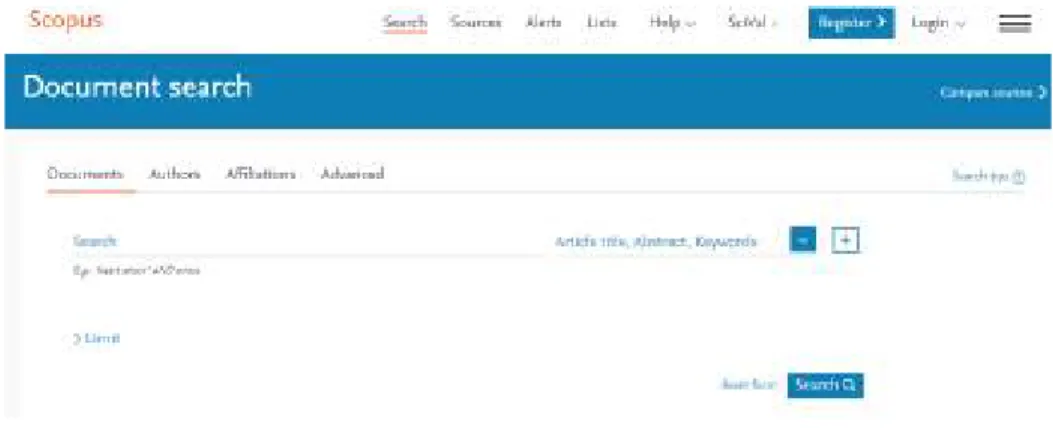The height and width of the screenshot is (428, 1053).
Task: Expand the SciVal dropdown menu
Action: click(753, 22)
